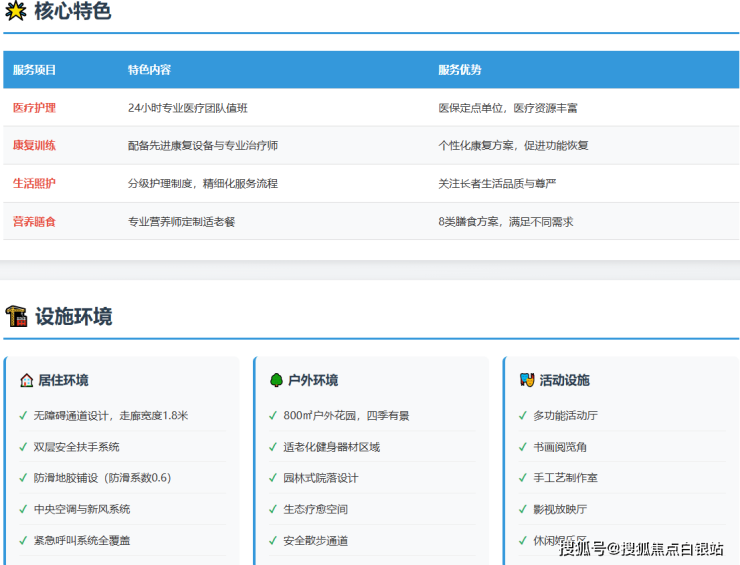Click the star icon beside 核心特色
The width and height of the screenshot is (740, 565).
click(x=16, y=12)
